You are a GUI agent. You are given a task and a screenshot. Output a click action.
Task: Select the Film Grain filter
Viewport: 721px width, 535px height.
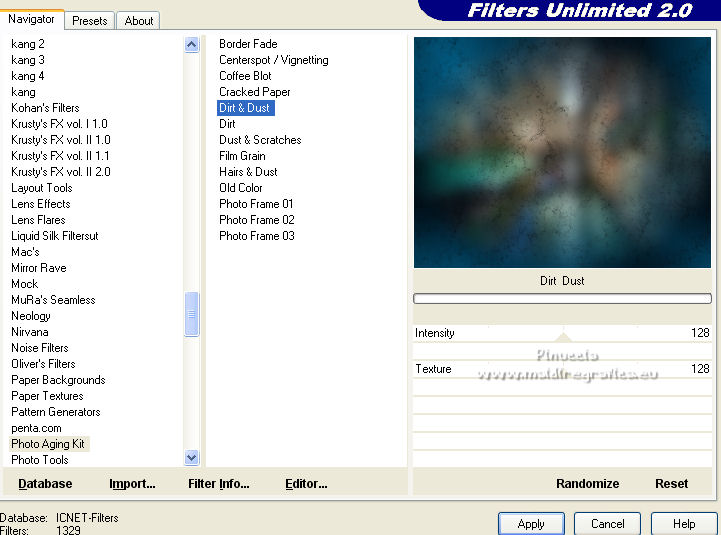coord(242,156)
